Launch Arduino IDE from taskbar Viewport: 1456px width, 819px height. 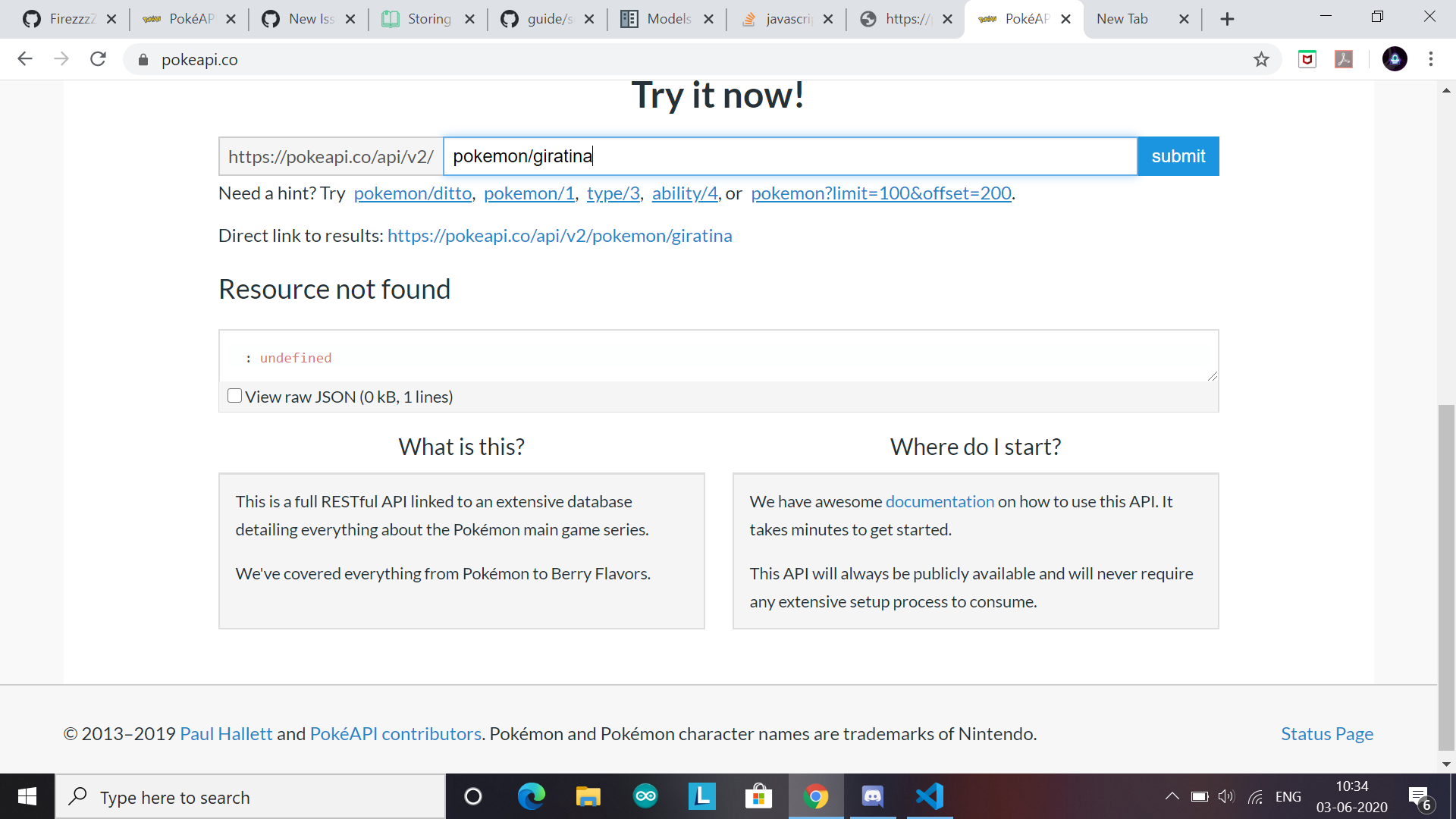[645, 796]
